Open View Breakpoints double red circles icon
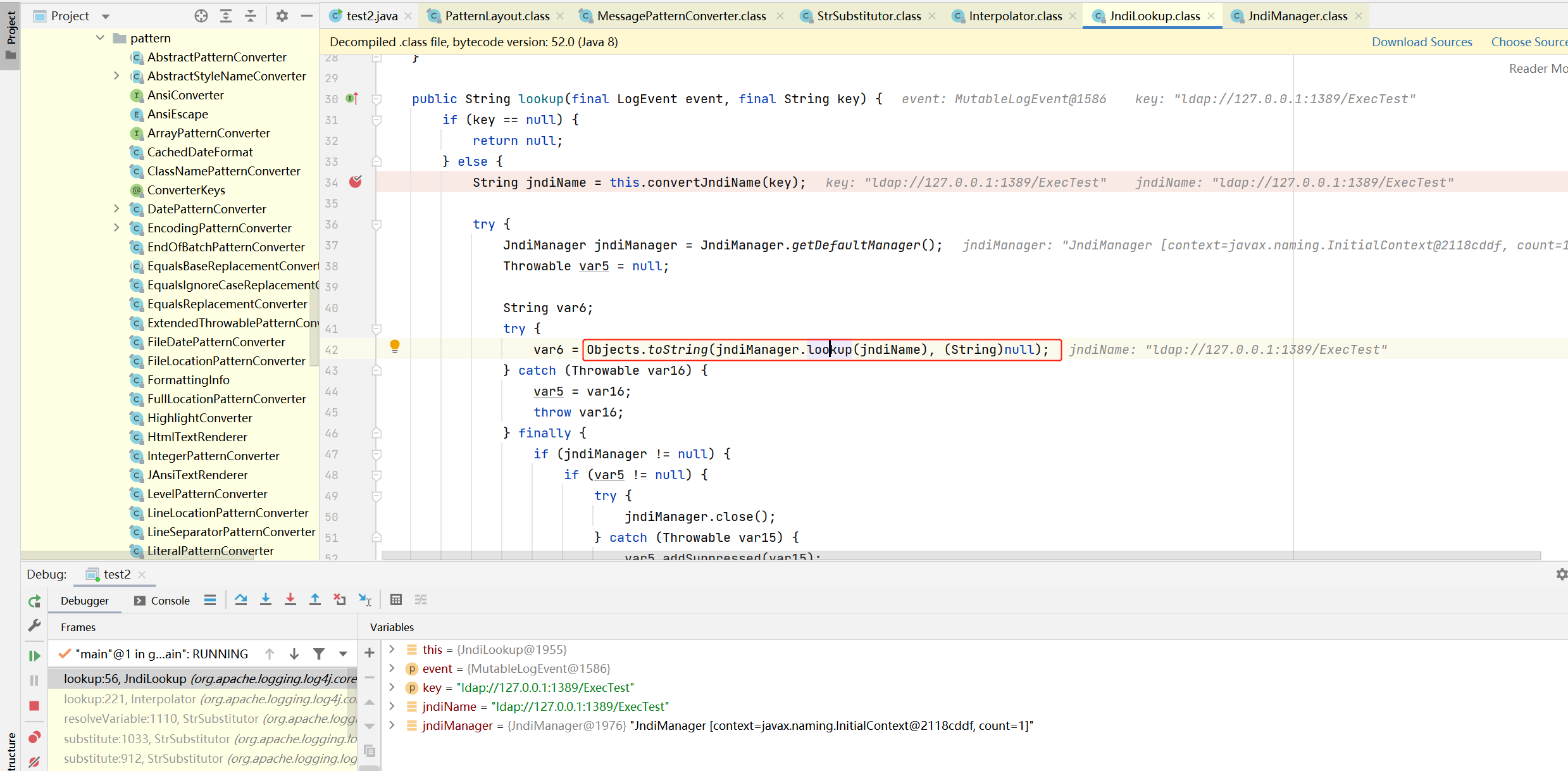 (34, 737)
